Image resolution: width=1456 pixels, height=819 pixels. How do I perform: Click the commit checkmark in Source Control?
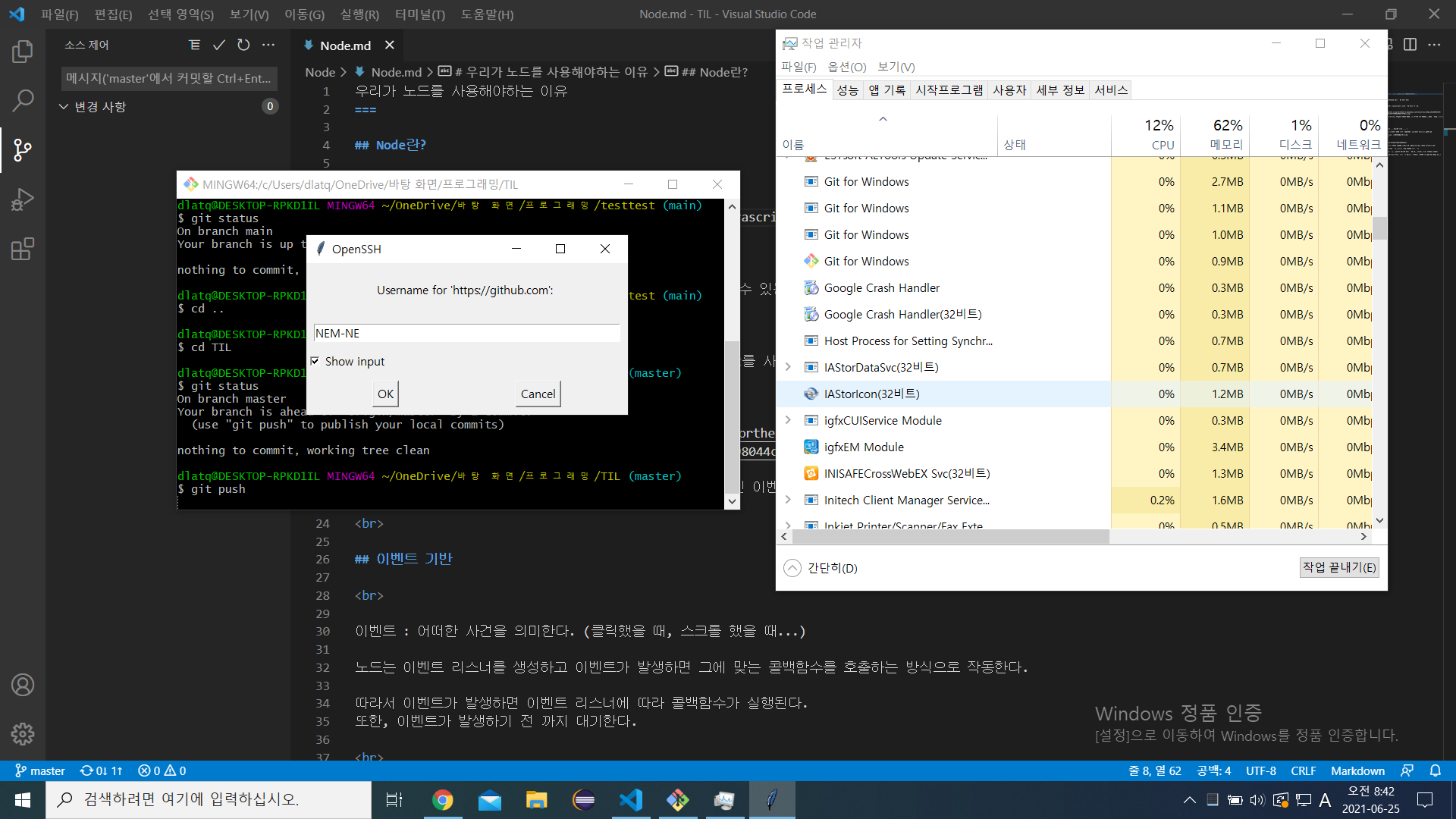(x=218, y=45)
